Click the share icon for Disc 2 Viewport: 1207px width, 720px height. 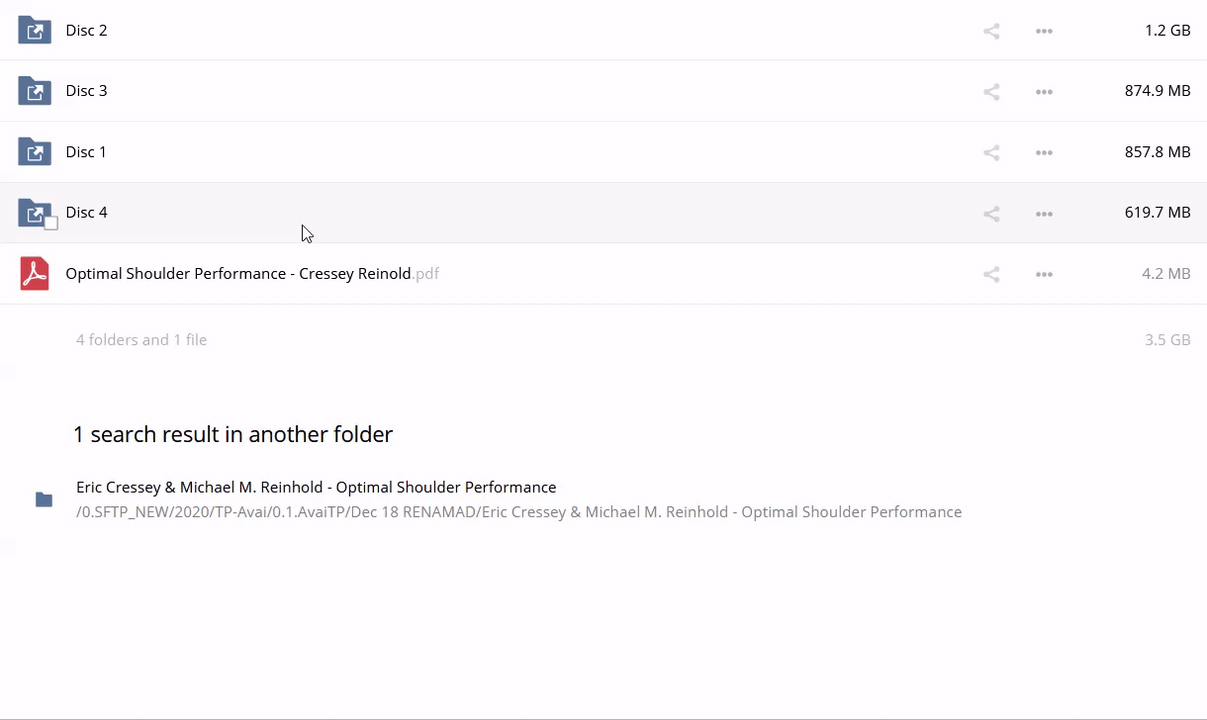click(991, 31)
